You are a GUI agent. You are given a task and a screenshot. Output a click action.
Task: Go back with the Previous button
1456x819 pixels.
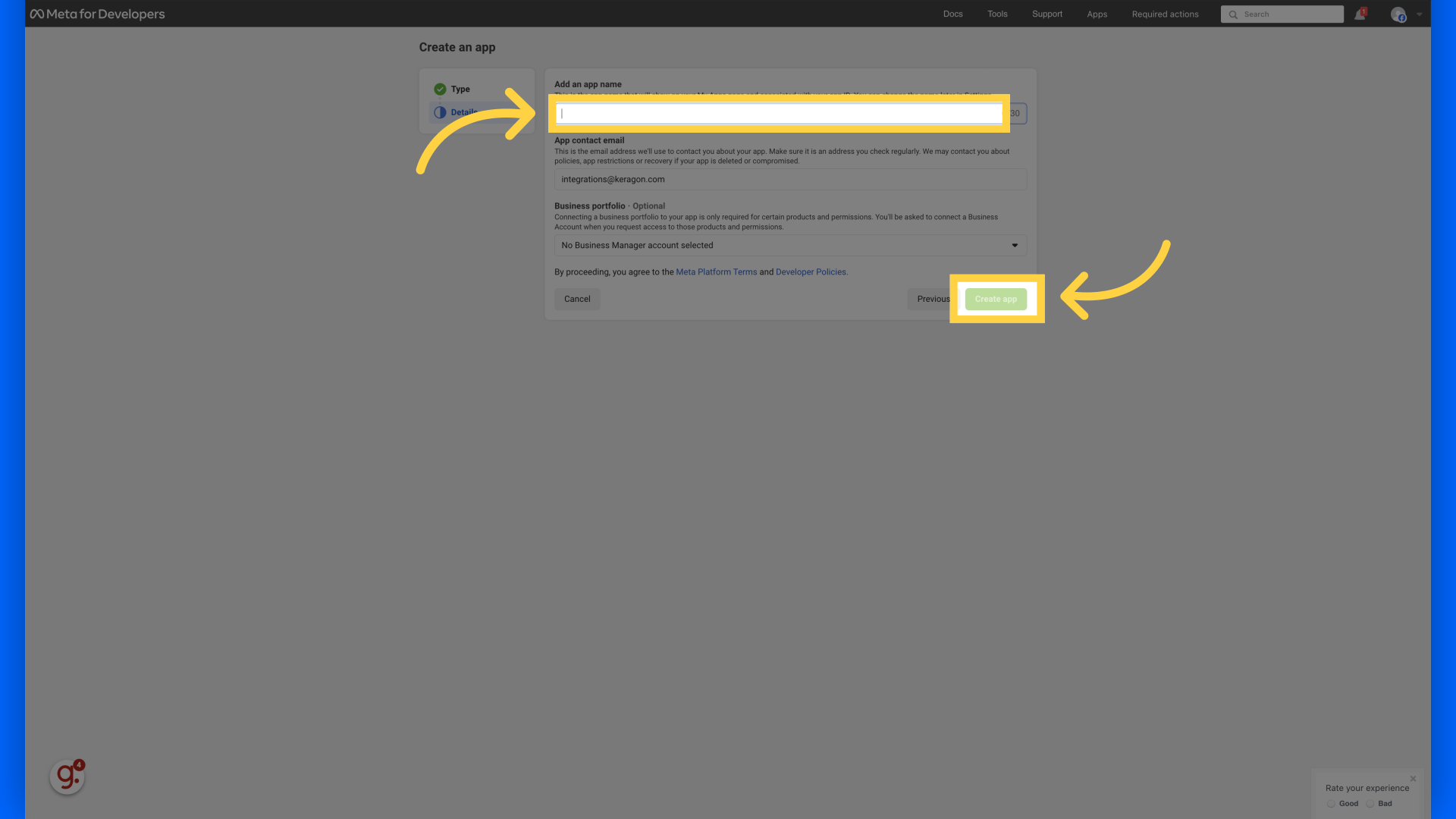pos(933,299)
